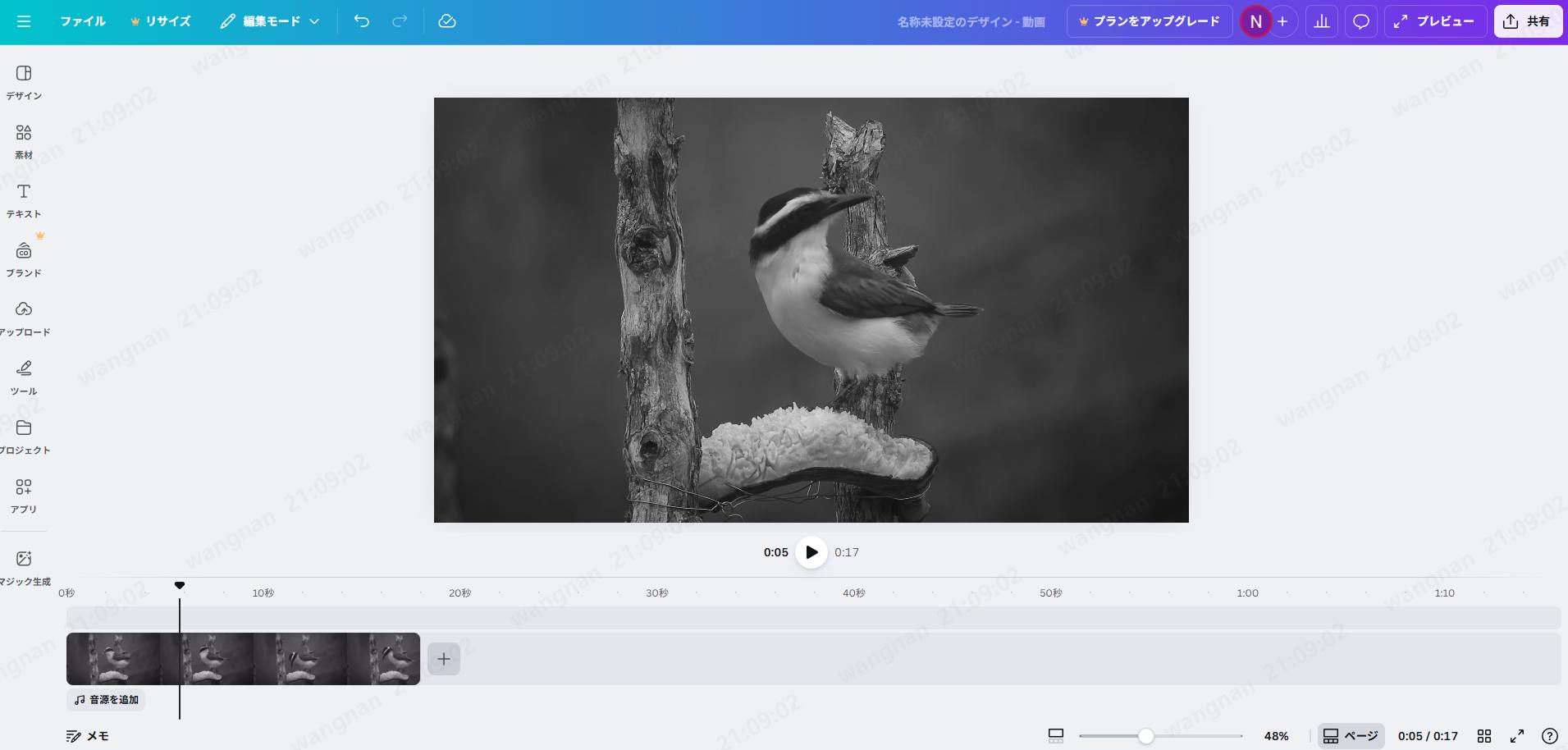Click プランをアップグレード button

pyautogui.click(x=1149, y=21)
